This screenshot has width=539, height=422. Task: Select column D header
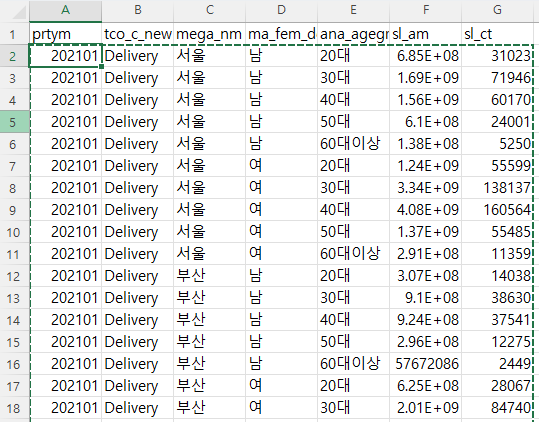pyautogui.click(x=282, y=10)
